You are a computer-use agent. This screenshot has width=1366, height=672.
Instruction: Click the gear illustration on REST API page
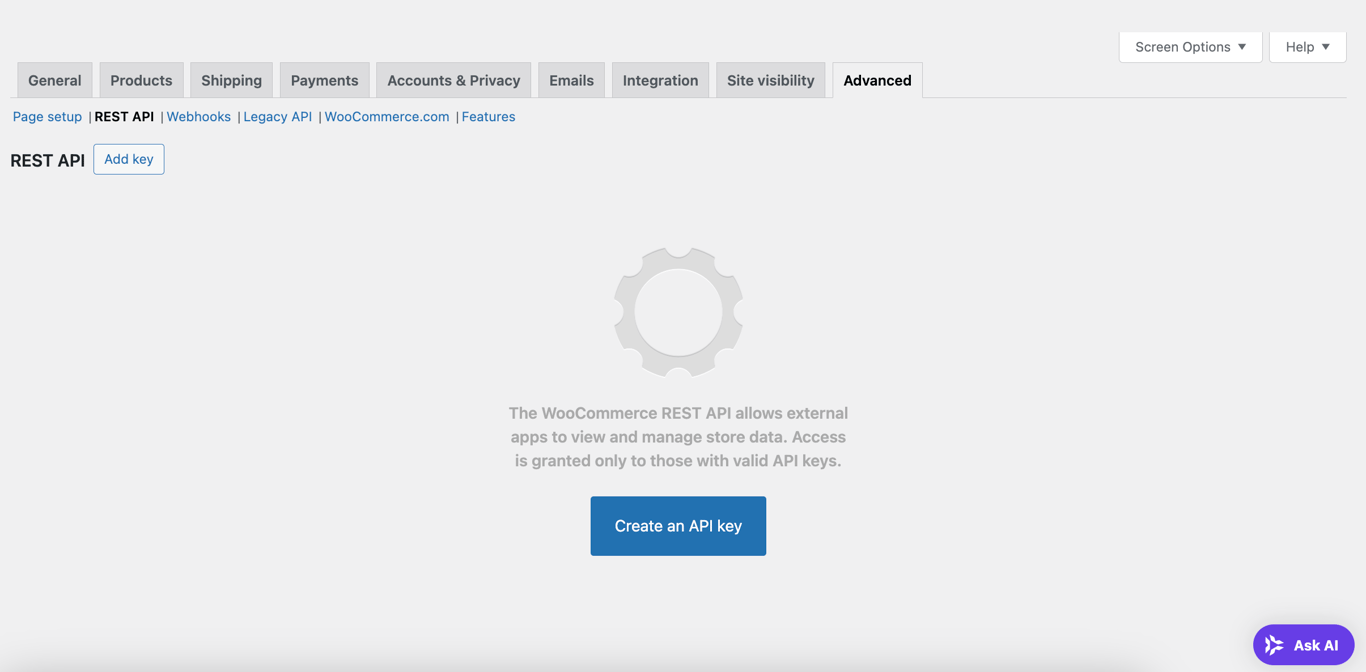pyautogui.click(x=678, y=311)
